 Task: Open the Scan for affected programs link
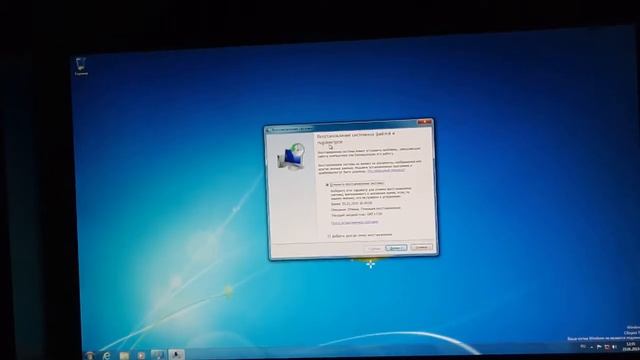click(x=354, y=222)
